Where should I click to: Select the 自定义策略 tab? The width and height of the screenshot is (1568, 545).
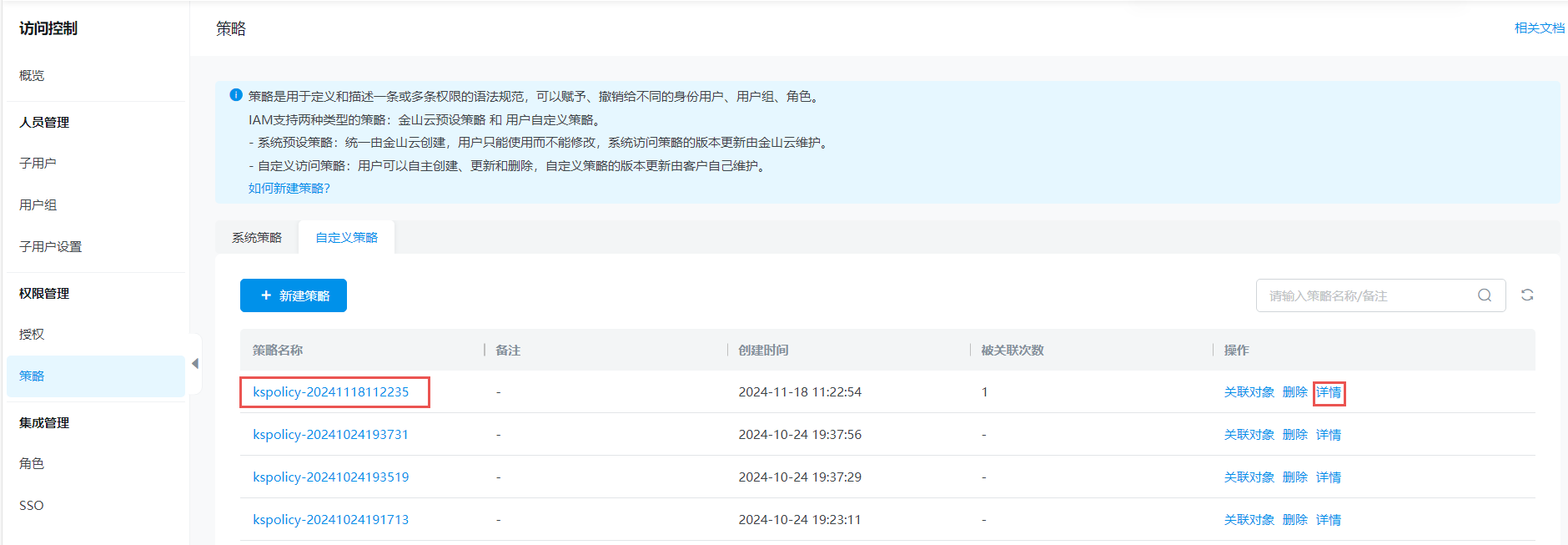[347, 238]
